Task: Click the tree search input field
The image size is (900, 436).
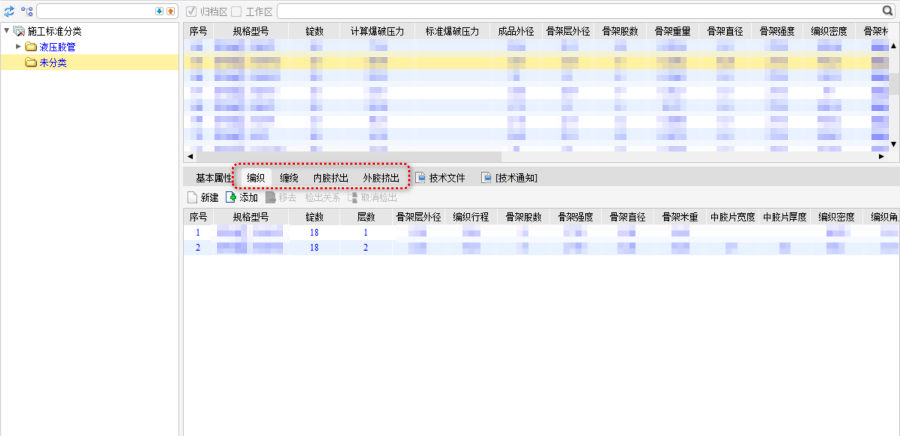Action: click(95, 11)
